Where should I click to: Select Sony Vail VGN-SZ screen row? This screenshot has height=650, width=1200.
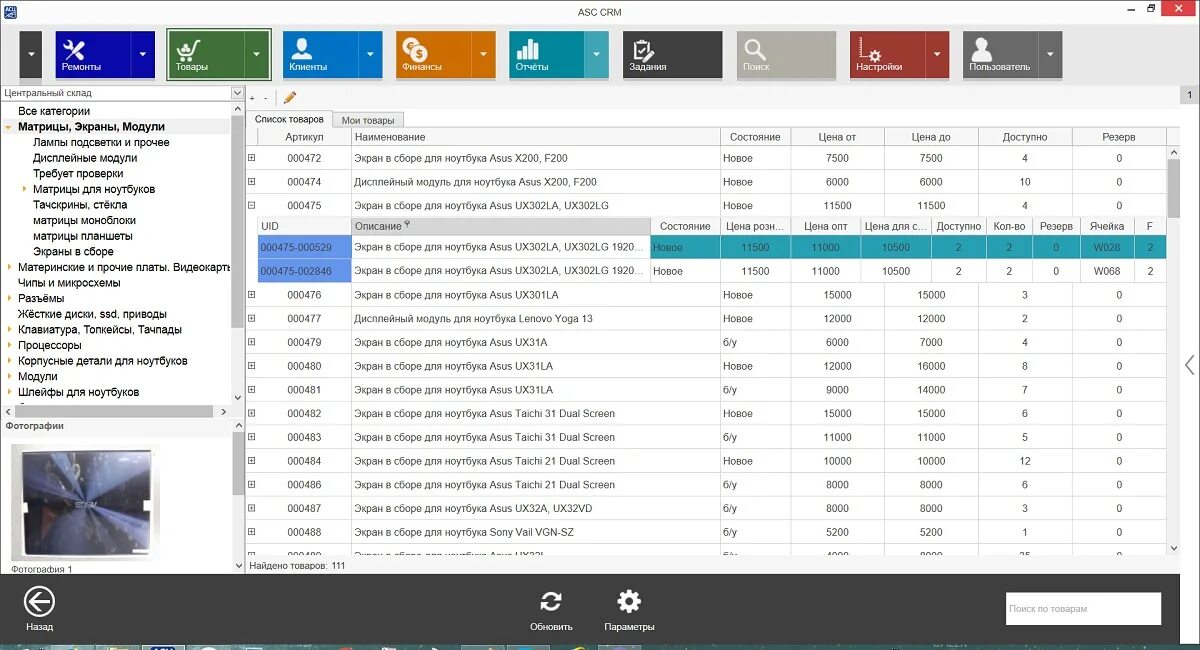[x=706, y=532]
